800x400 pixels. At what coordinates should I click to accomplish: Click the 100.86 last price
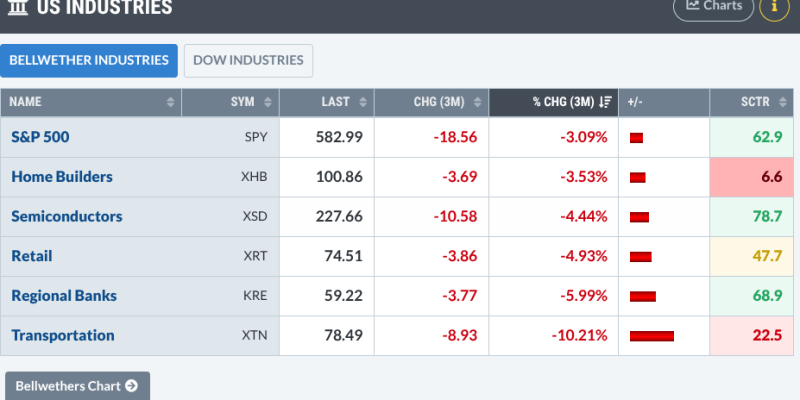[x=339, y=177]
